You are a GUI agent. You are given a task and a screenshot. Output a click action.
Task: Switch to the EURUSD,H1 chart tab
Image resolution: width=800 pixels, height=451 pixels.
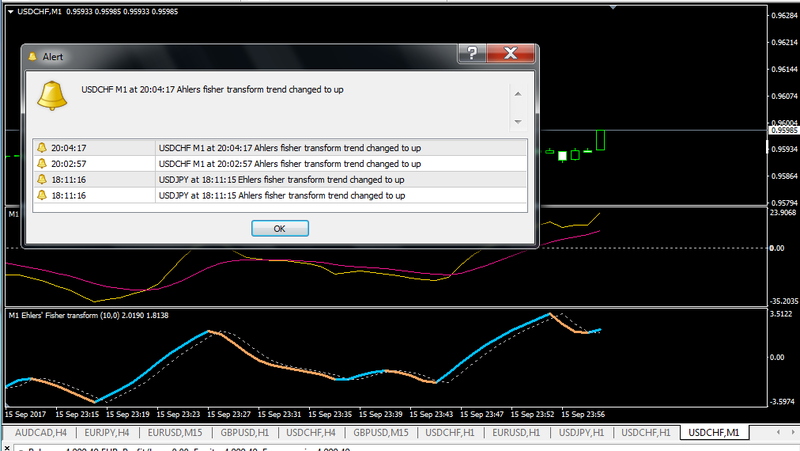pyautogui.click(x=516, y=433)
